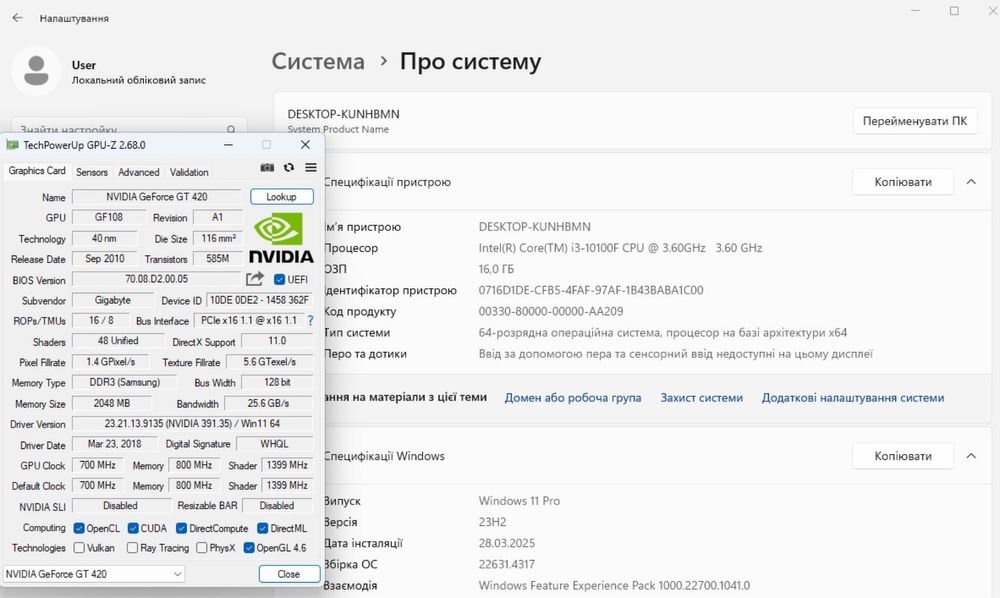The image size is (1000, 598).
Task: Click the GPU-Z Close button
Action: tap(289, 574)
